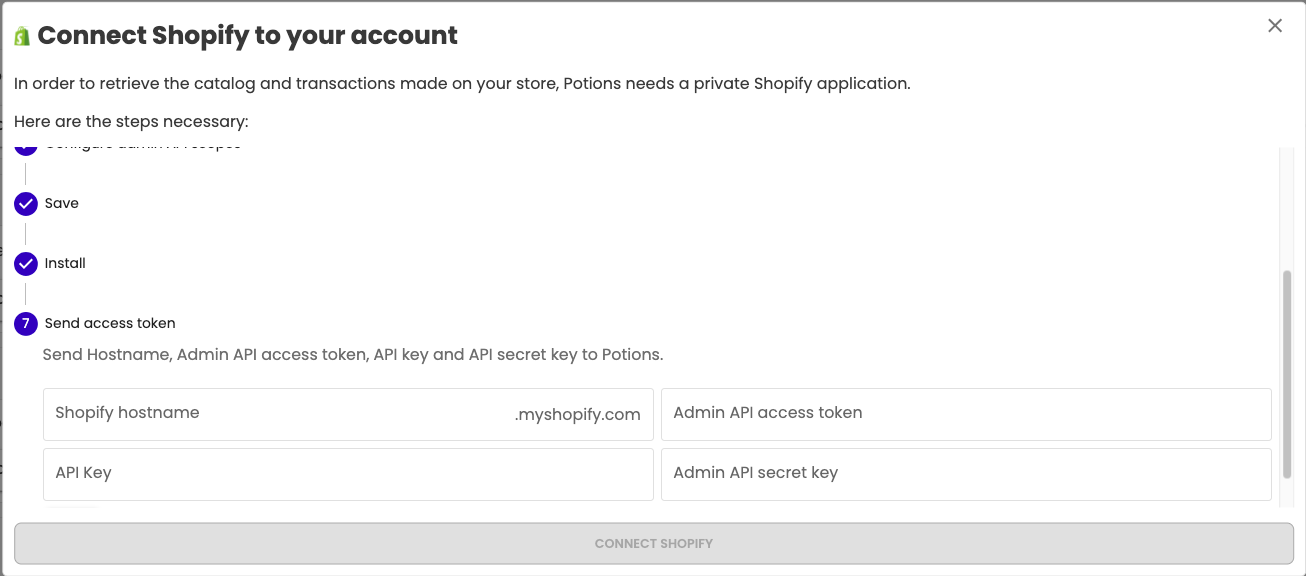
Task: Click the checkmark icon next to Save
Action: [x=26, y=204]
